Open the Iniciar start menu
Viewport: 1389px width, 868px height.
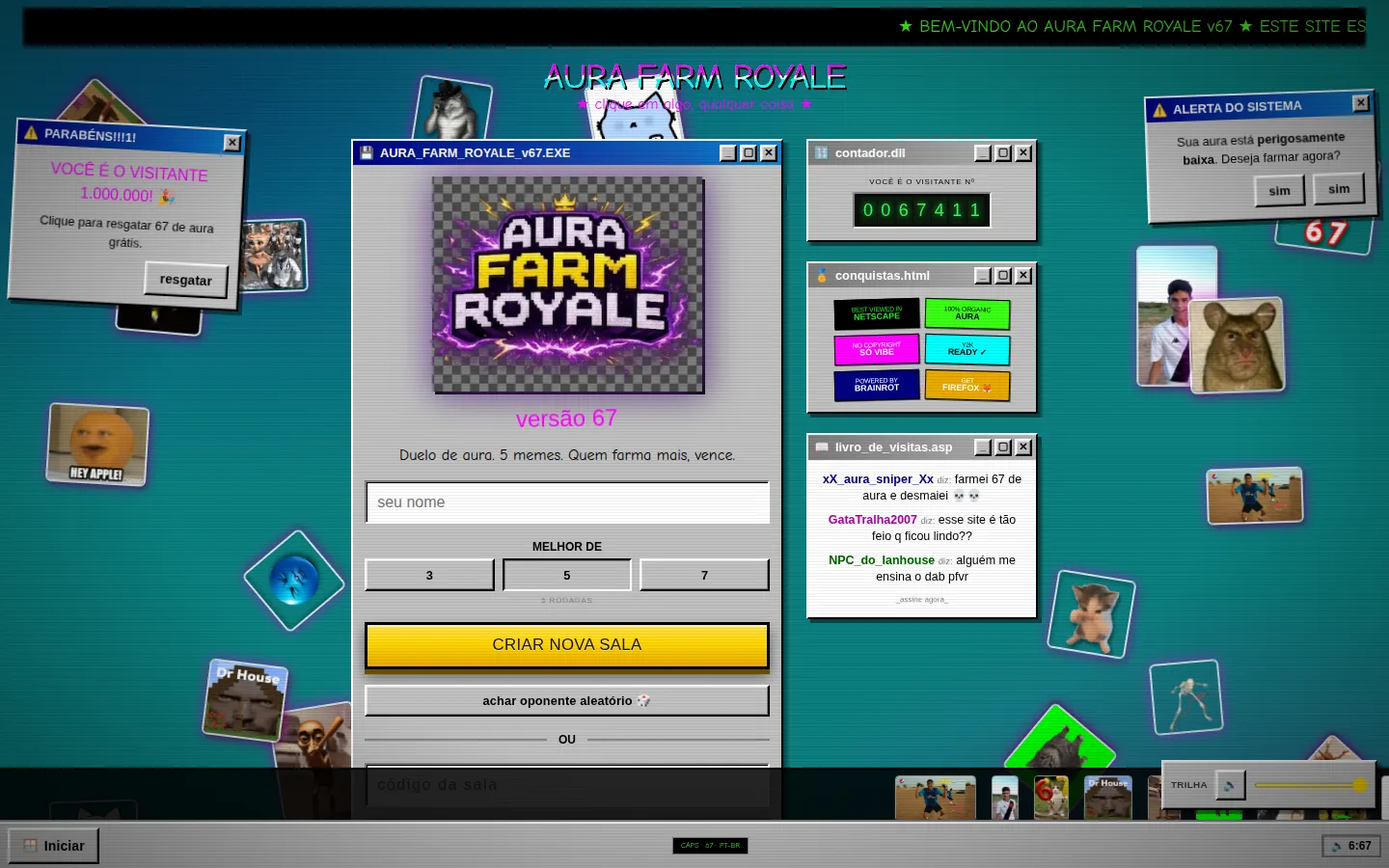pos(54,846)
